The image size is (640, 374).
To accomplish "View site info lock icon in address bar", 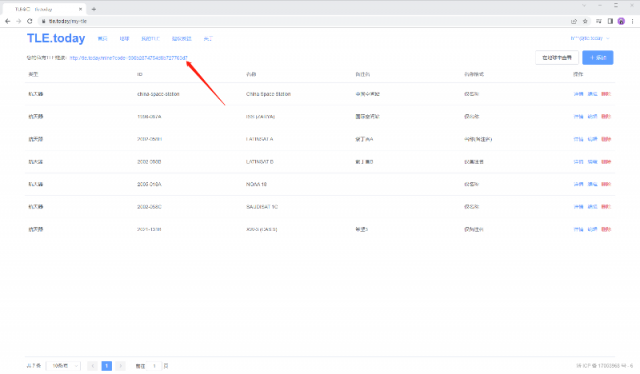I will (43, 21).
